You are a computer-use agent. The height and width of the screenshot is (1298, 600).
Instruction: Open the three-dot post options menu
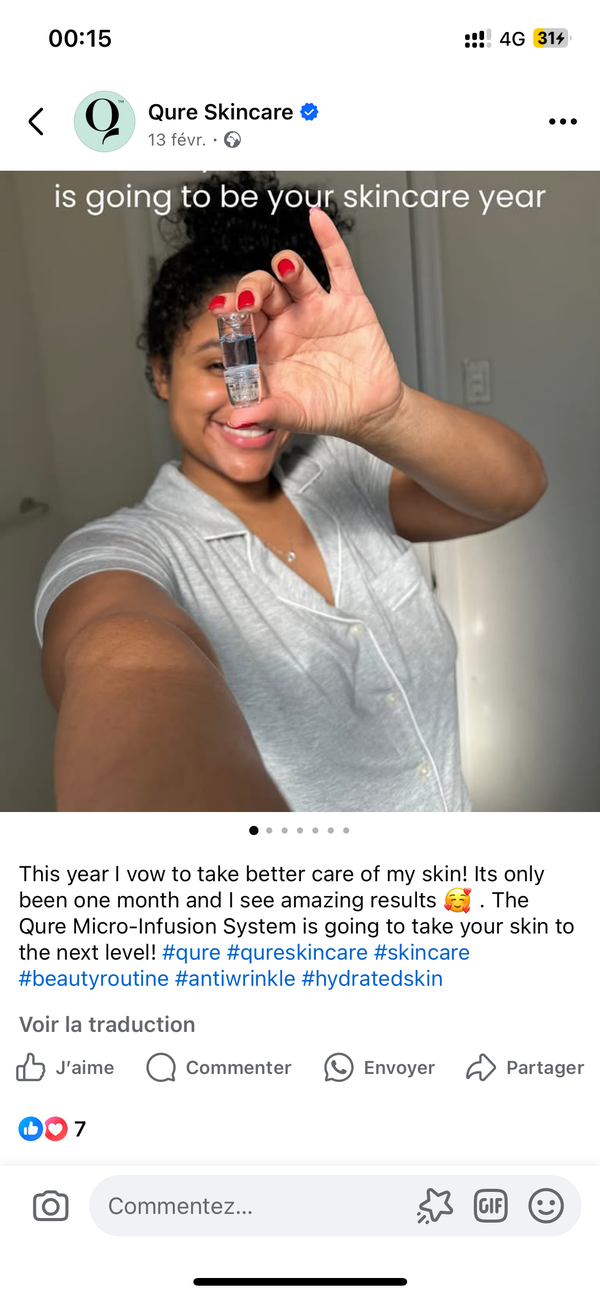pyautogui.click(x=563, y=122)
